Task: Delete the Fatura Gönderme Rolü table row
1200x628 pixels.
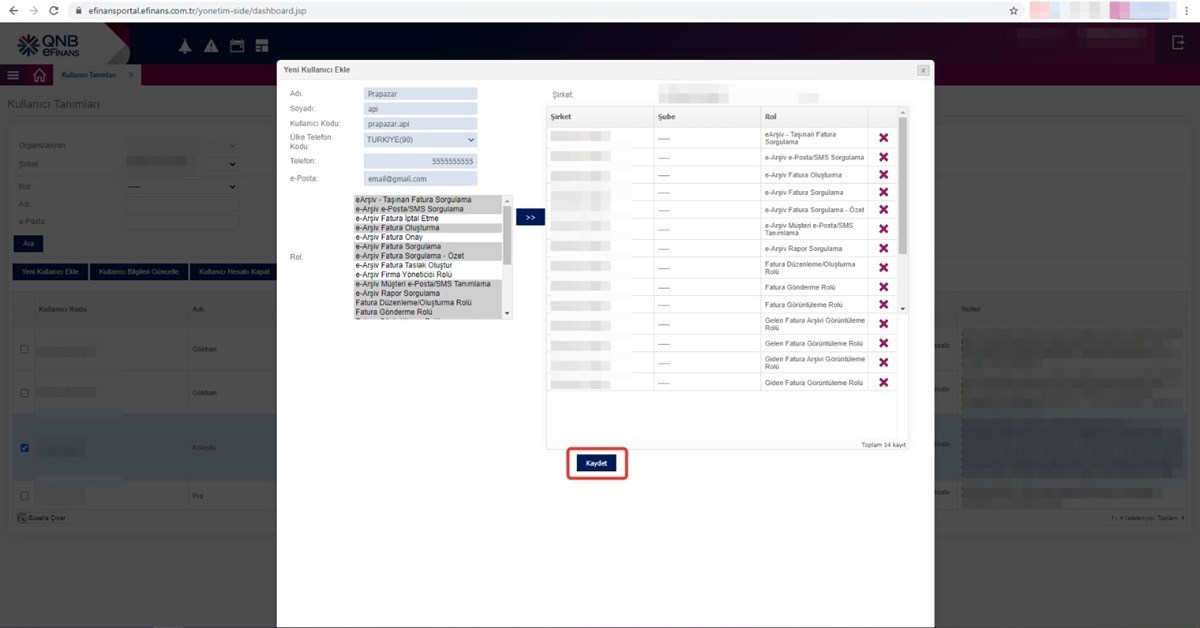Action: pyautogui.click(x=883, y=287)
